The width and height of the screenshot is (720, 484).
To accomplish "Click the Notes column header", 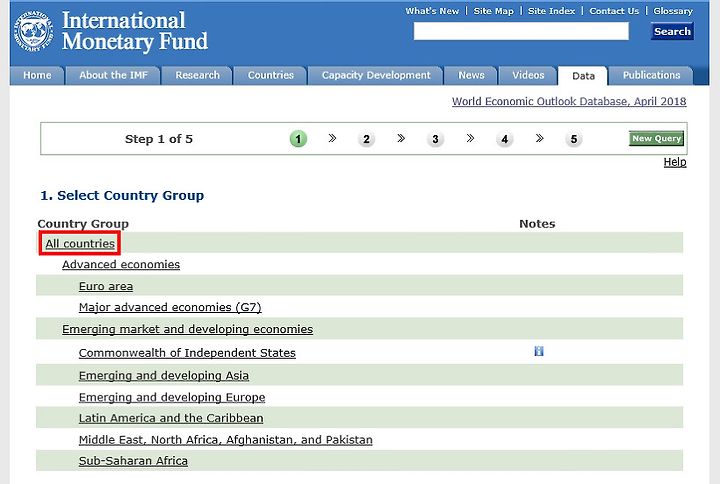I will 537,224.
